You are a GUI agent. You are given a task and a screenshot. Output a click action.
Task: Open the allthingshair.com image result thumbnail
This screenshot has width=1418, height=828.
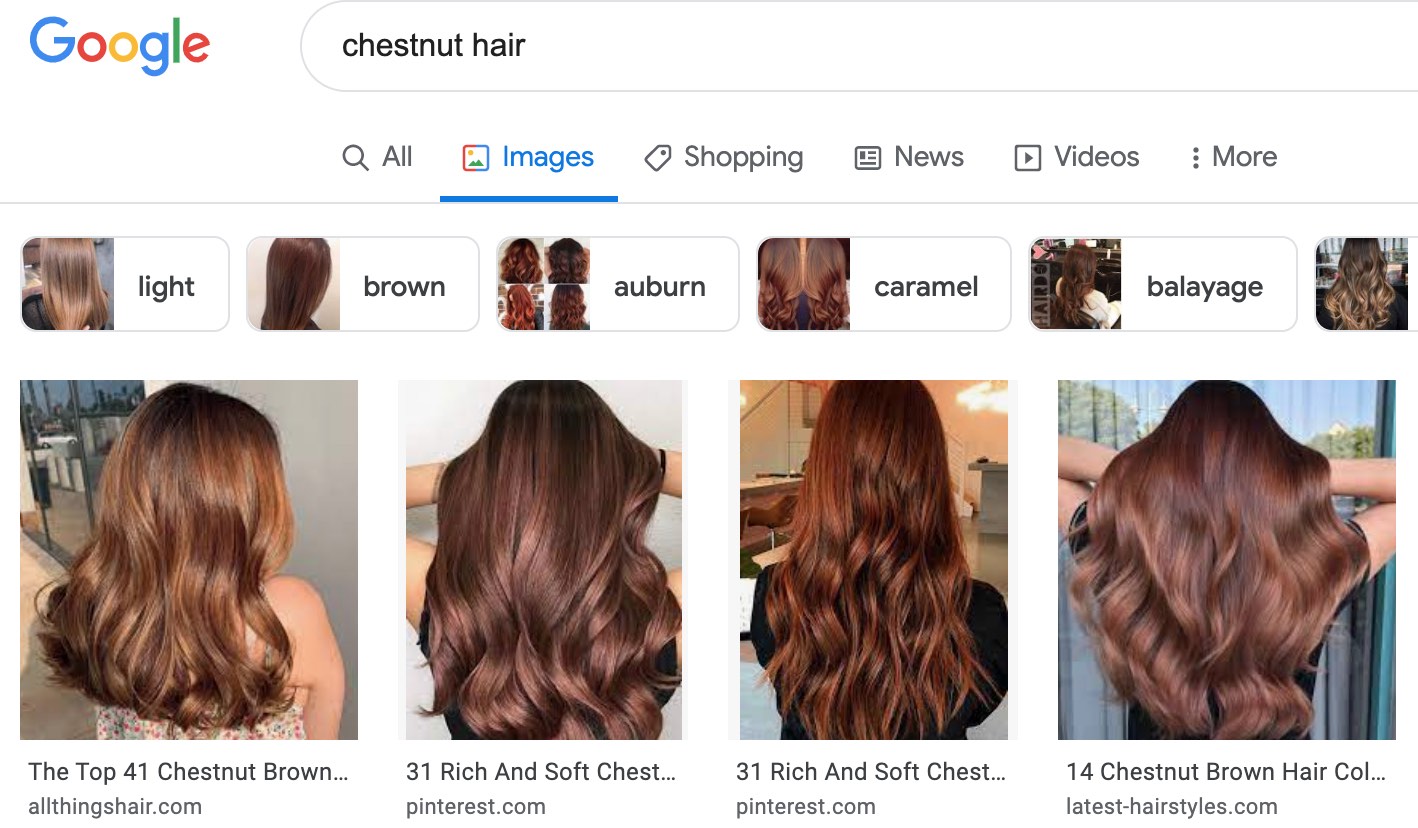[189, 560]
